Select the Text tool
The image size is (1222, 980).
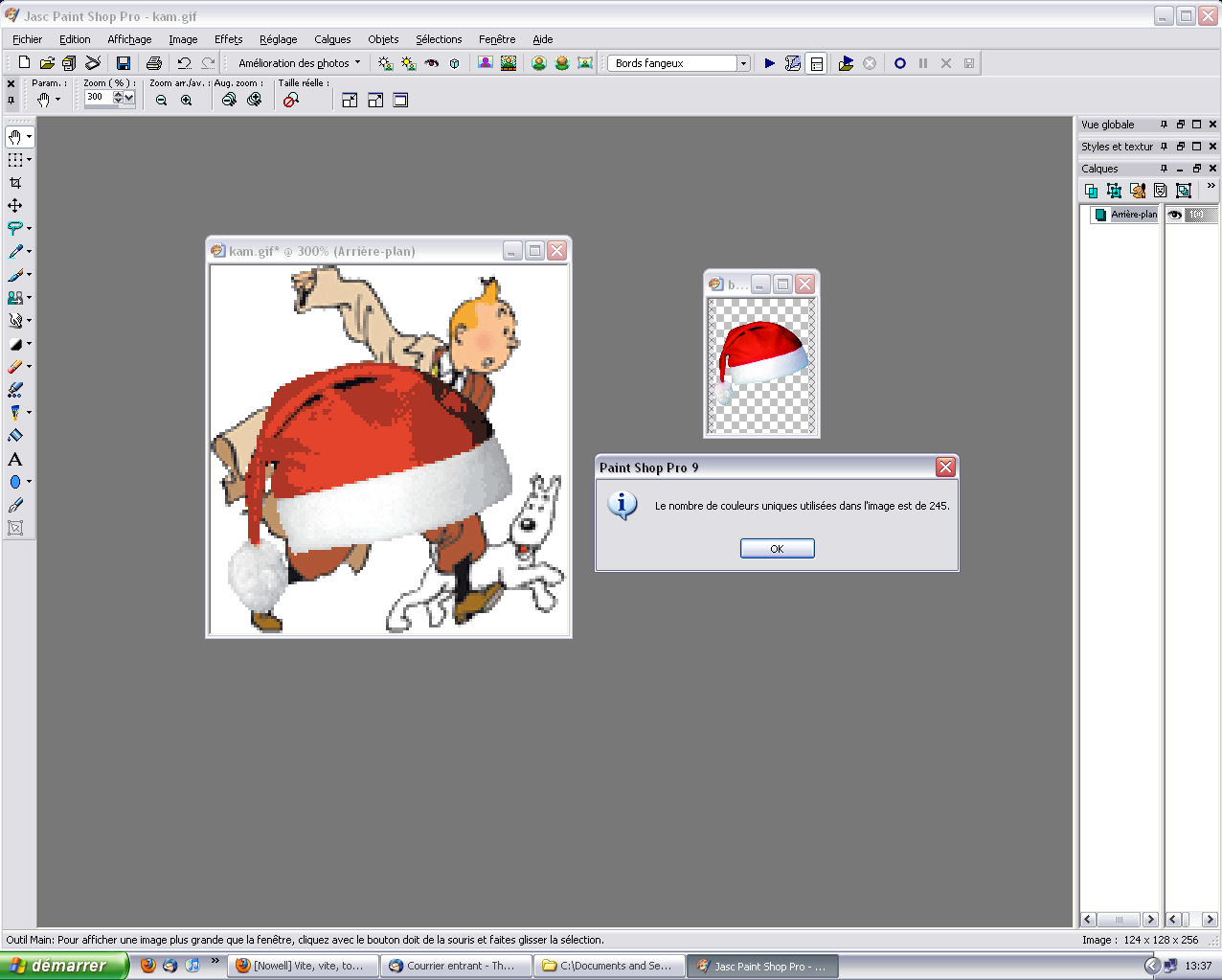point(15,459)
